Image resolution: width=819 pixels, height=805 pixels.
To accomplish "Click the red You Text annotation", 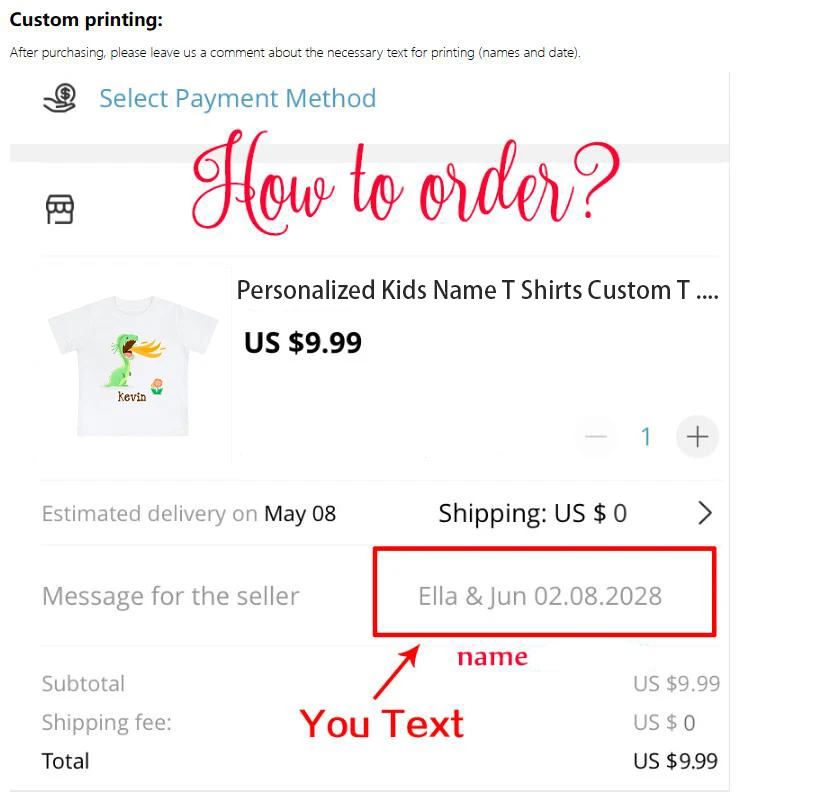I will click(x=382, y=724).
